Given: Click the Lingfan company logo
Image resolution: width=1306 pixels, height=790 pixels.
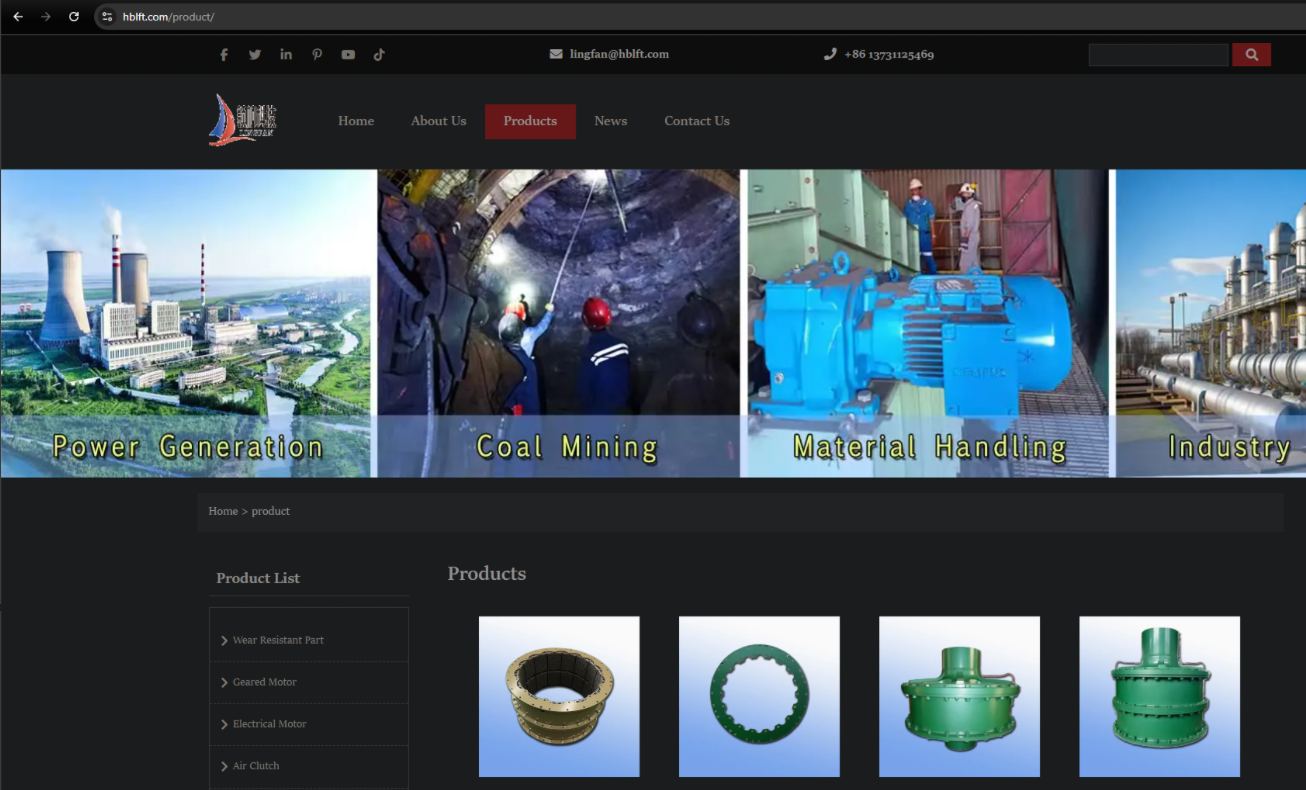Looking at the screenshot, I should 243,121.
